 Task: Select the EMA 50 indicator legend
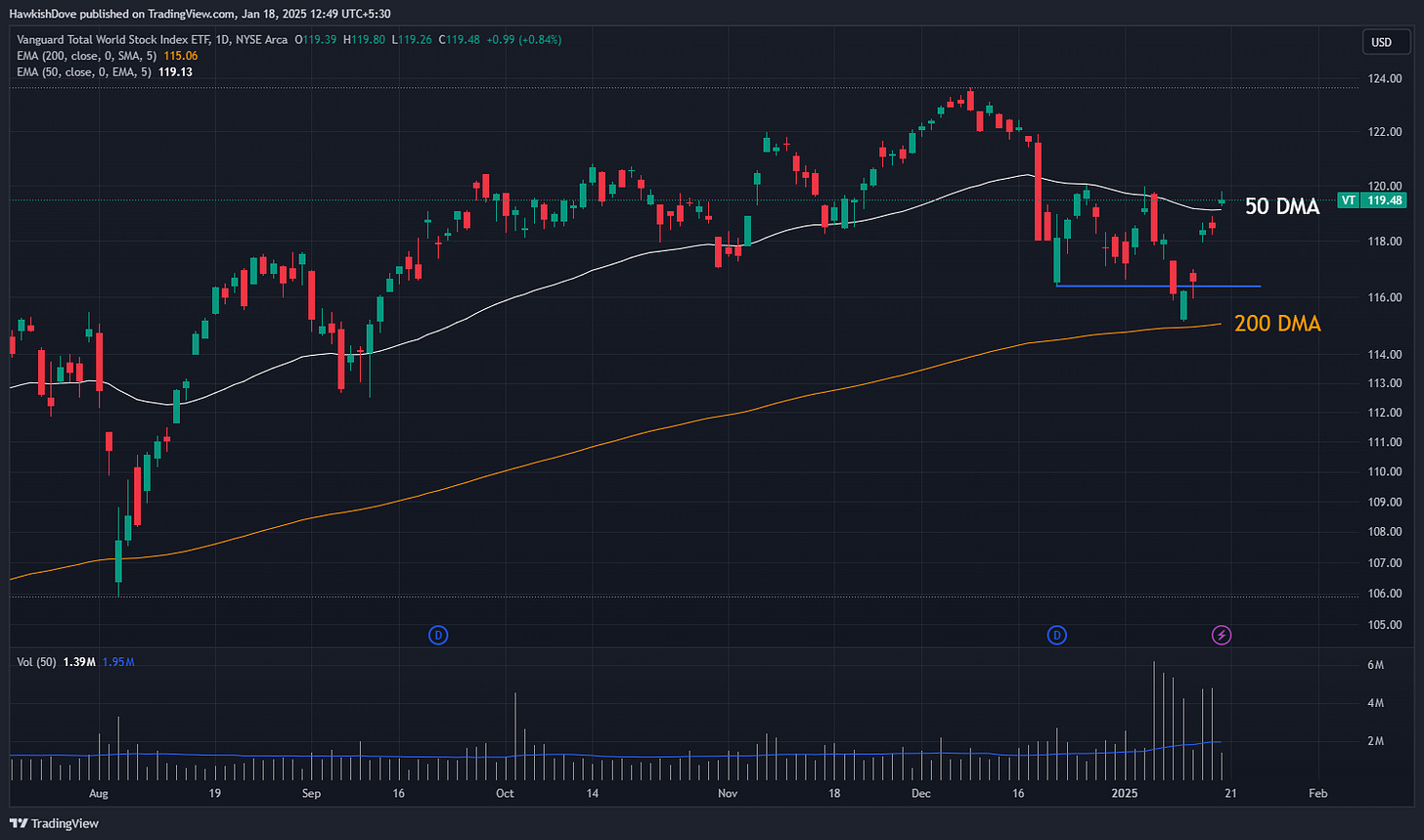[x=86, y=71]
